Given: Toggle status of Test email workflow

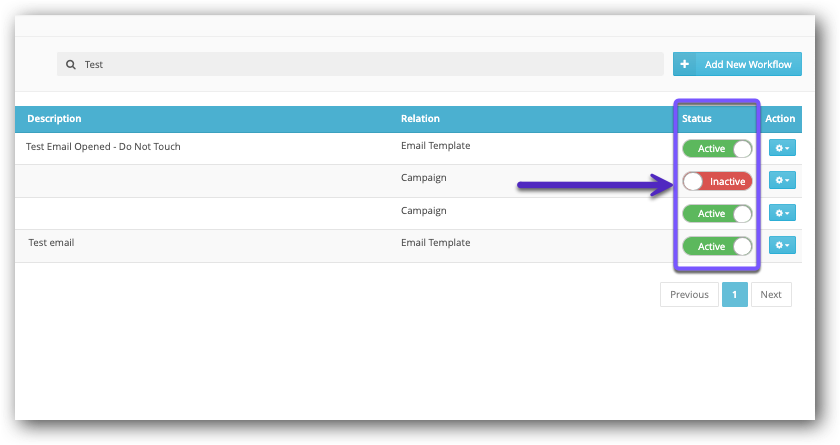Looking at the screenshot, I should (717, 246).
